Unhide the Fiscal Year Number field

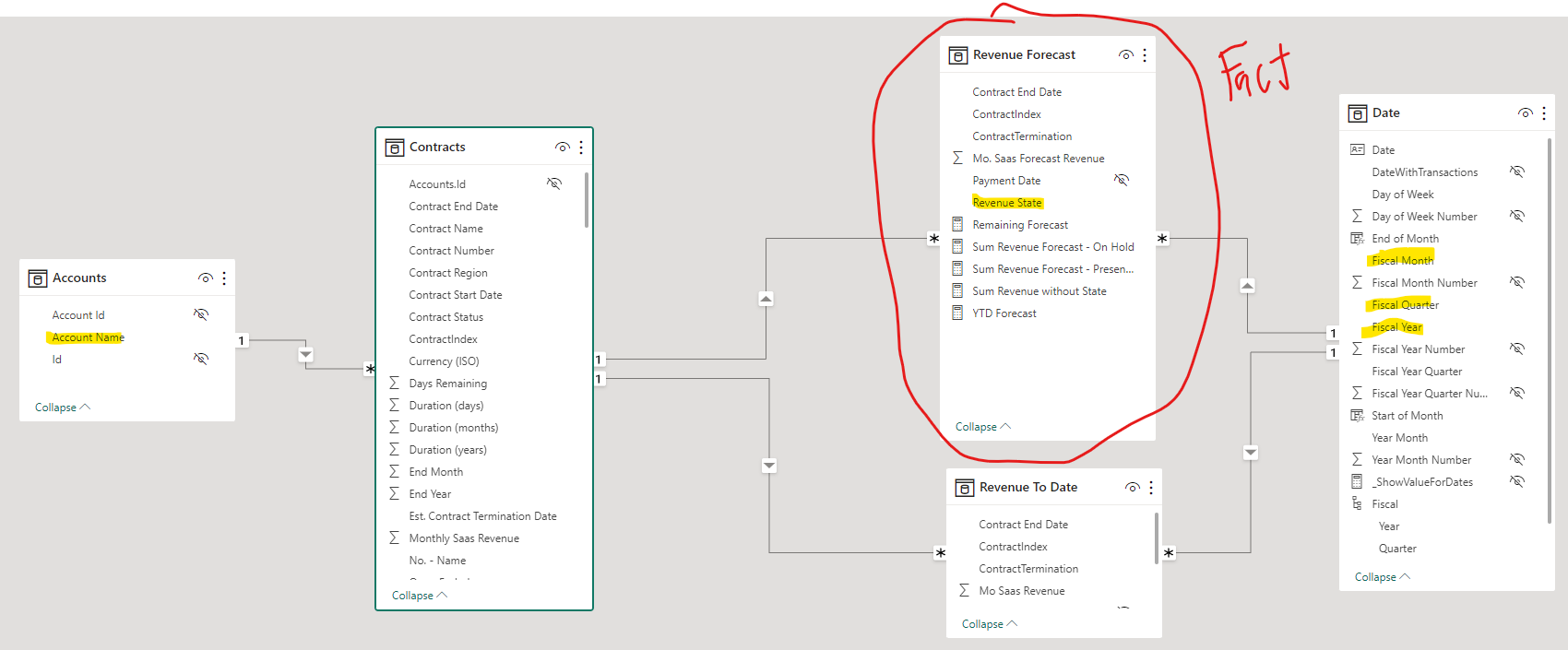pos(1517,349)
